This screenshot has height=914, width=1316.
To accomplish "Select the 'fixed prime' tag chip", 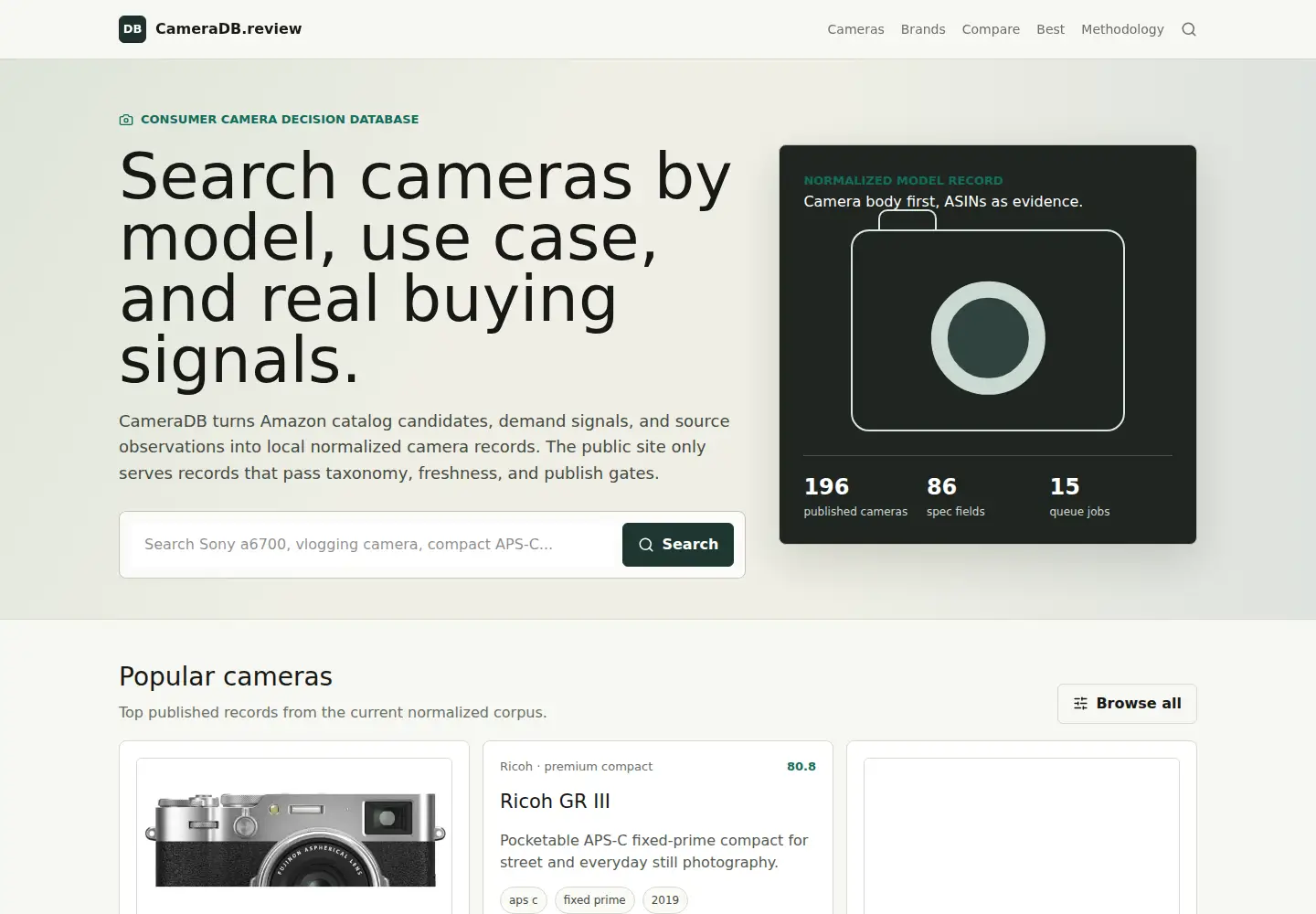I will click(595, 900).
